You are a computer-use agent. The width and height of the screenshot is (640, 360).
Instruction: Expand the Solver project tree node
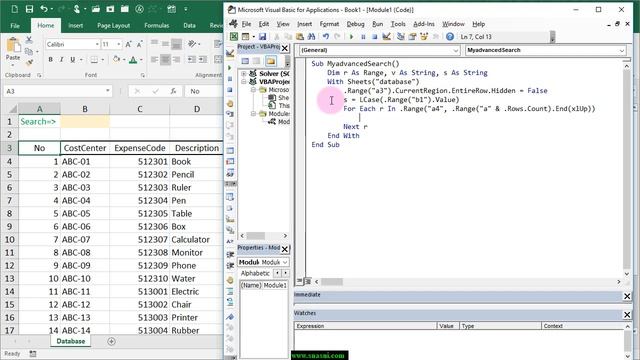[244, 73]
